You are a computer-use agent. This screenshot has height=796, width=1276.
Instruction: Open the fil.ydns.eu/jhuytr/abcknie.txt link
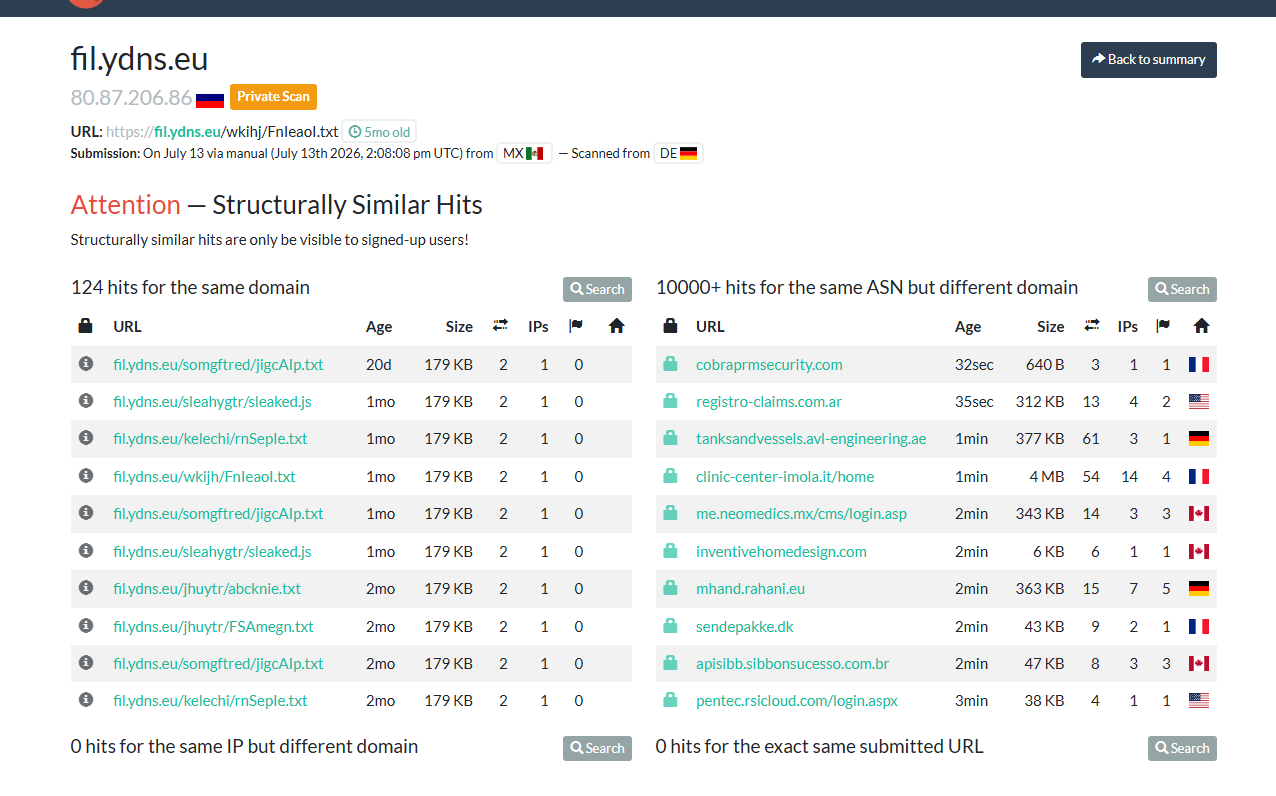(207, 588)
